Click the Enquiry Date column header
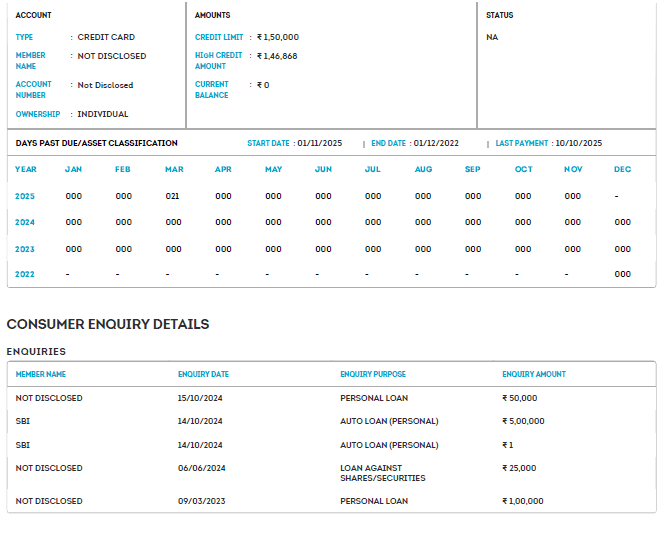The height and width of the screenshot is (550, 665). [203, 374]
